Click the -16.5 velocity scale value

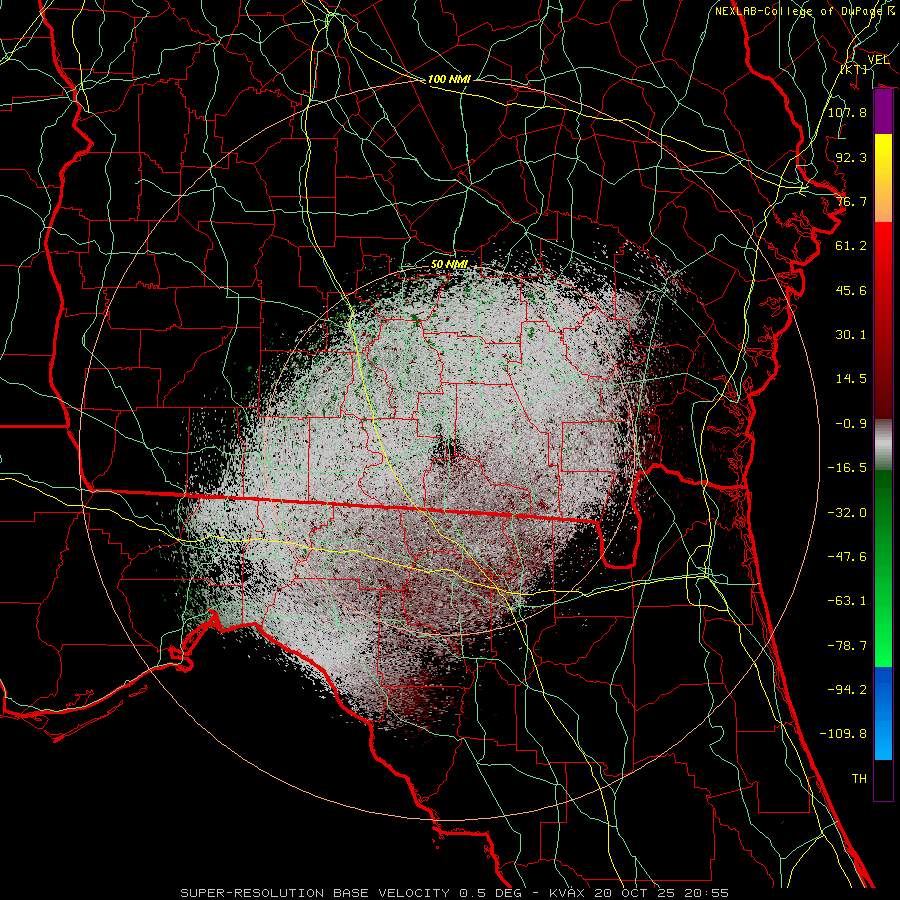[847, 468]
